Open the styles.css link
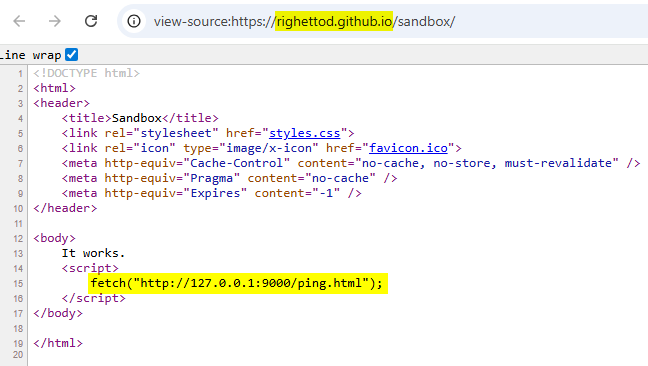648x366 pixels. tap(305, 133)
